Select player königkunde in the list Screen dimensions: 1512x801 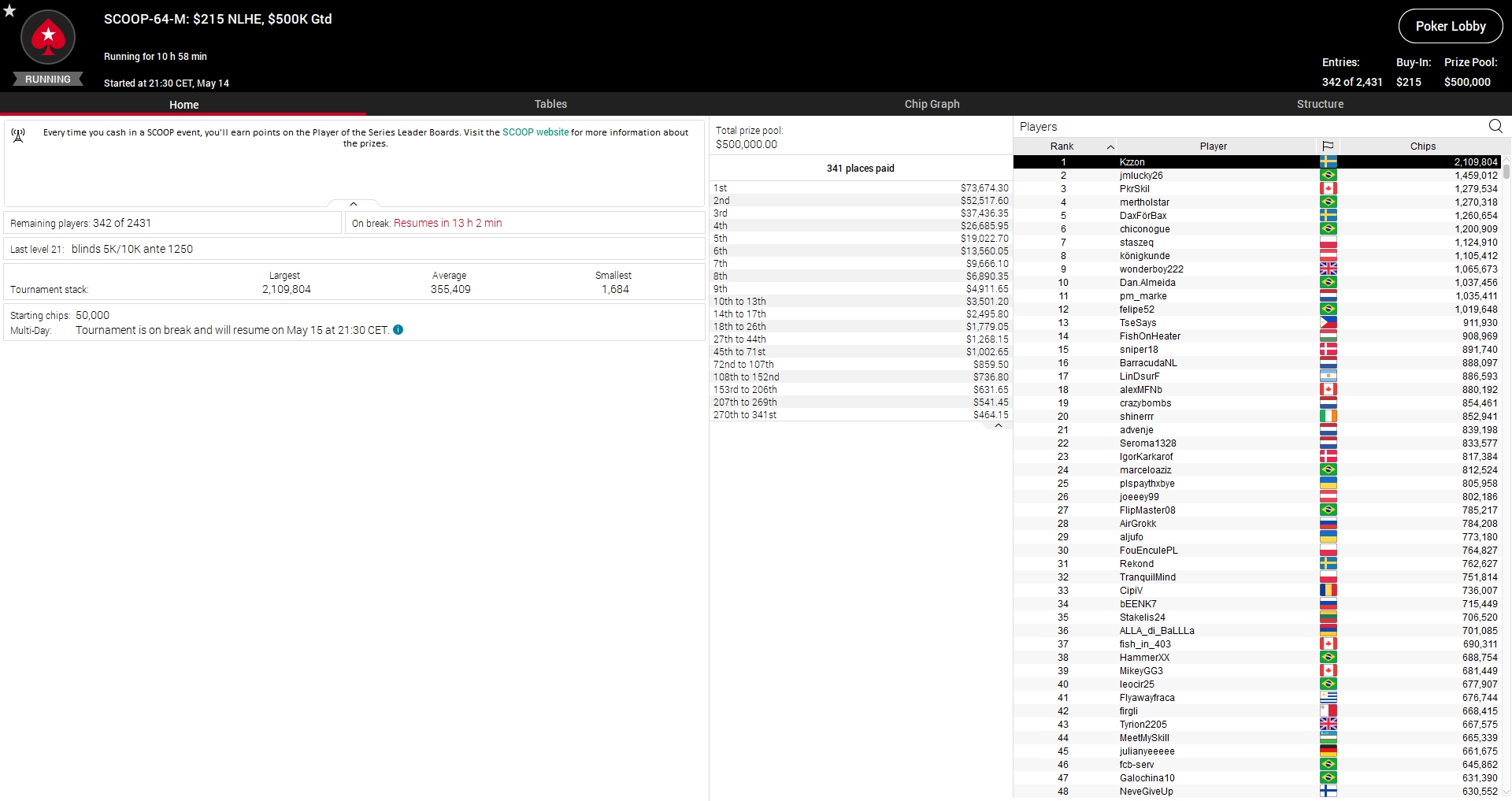pos(1258,256)
